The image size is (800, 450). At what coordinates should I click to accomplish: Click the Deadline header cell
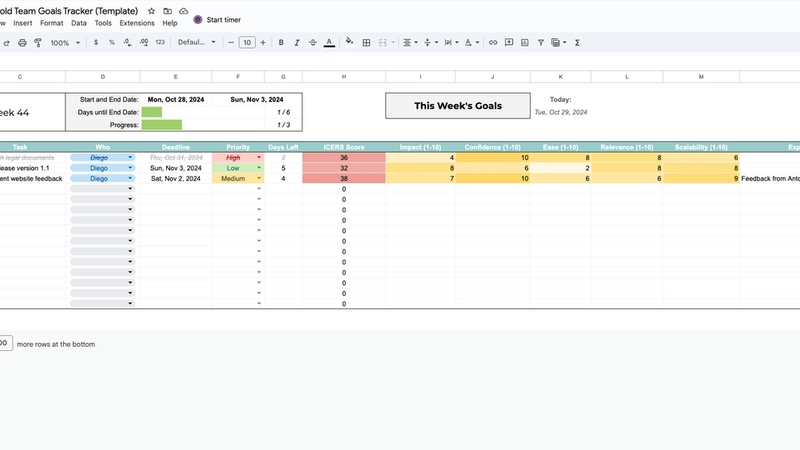pyautogui.click(x=176, y=147)
